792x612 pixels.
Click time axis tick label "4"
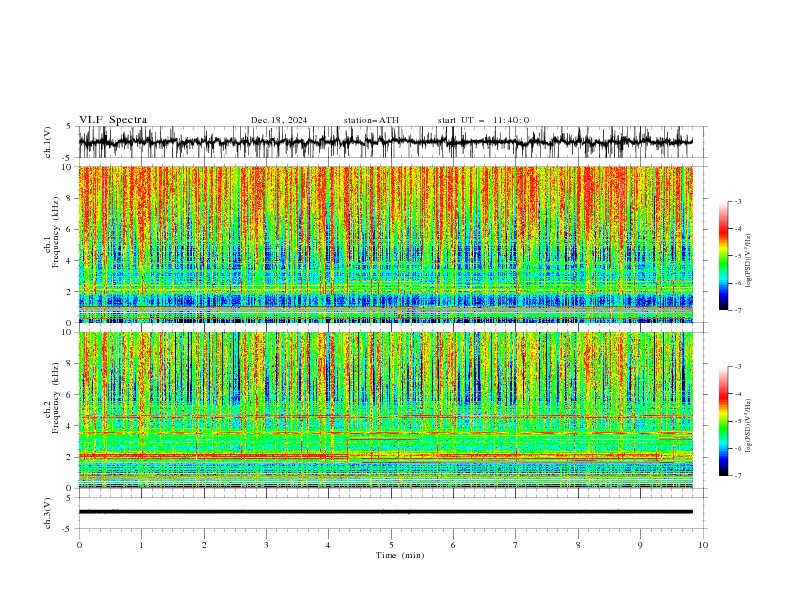point(328,545)
